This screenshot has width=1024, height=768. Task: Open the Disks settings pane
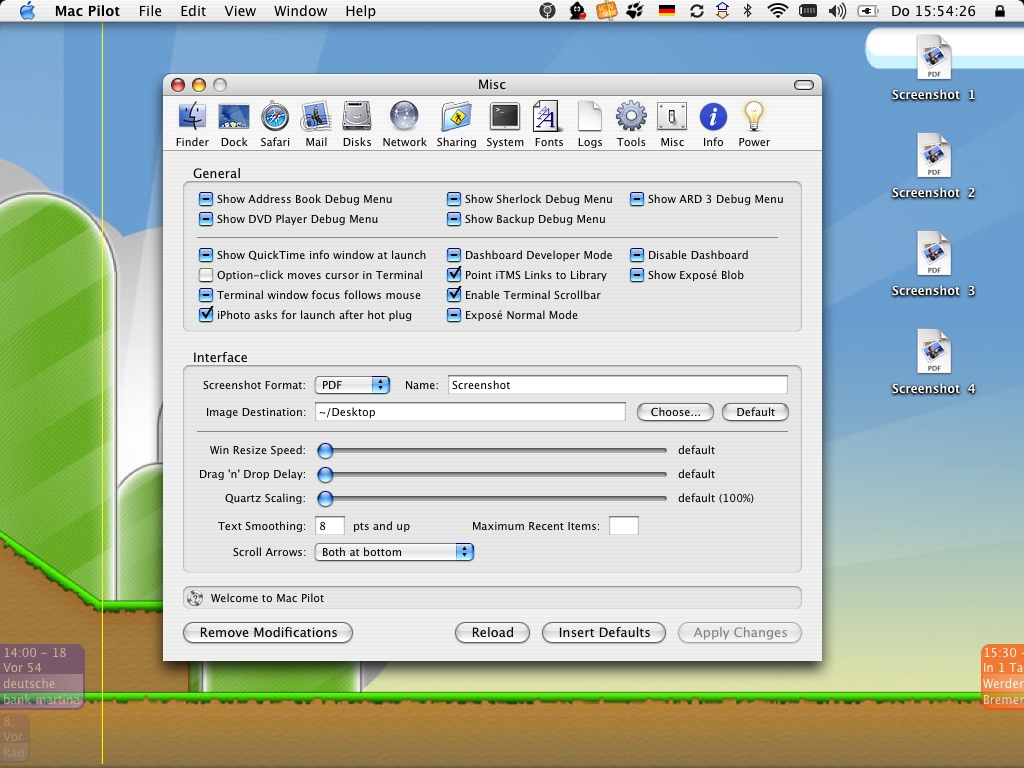[x=357, y=124]
